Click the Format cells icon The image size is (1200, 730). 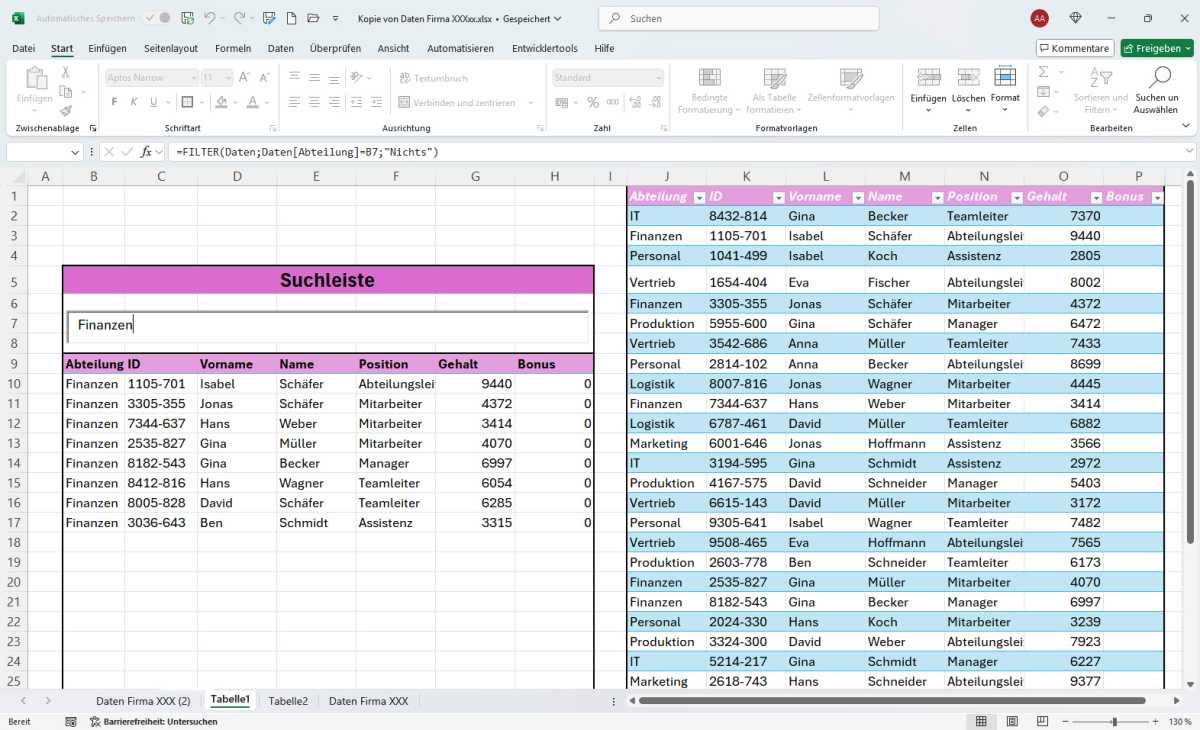click(x=1005, y=78)
